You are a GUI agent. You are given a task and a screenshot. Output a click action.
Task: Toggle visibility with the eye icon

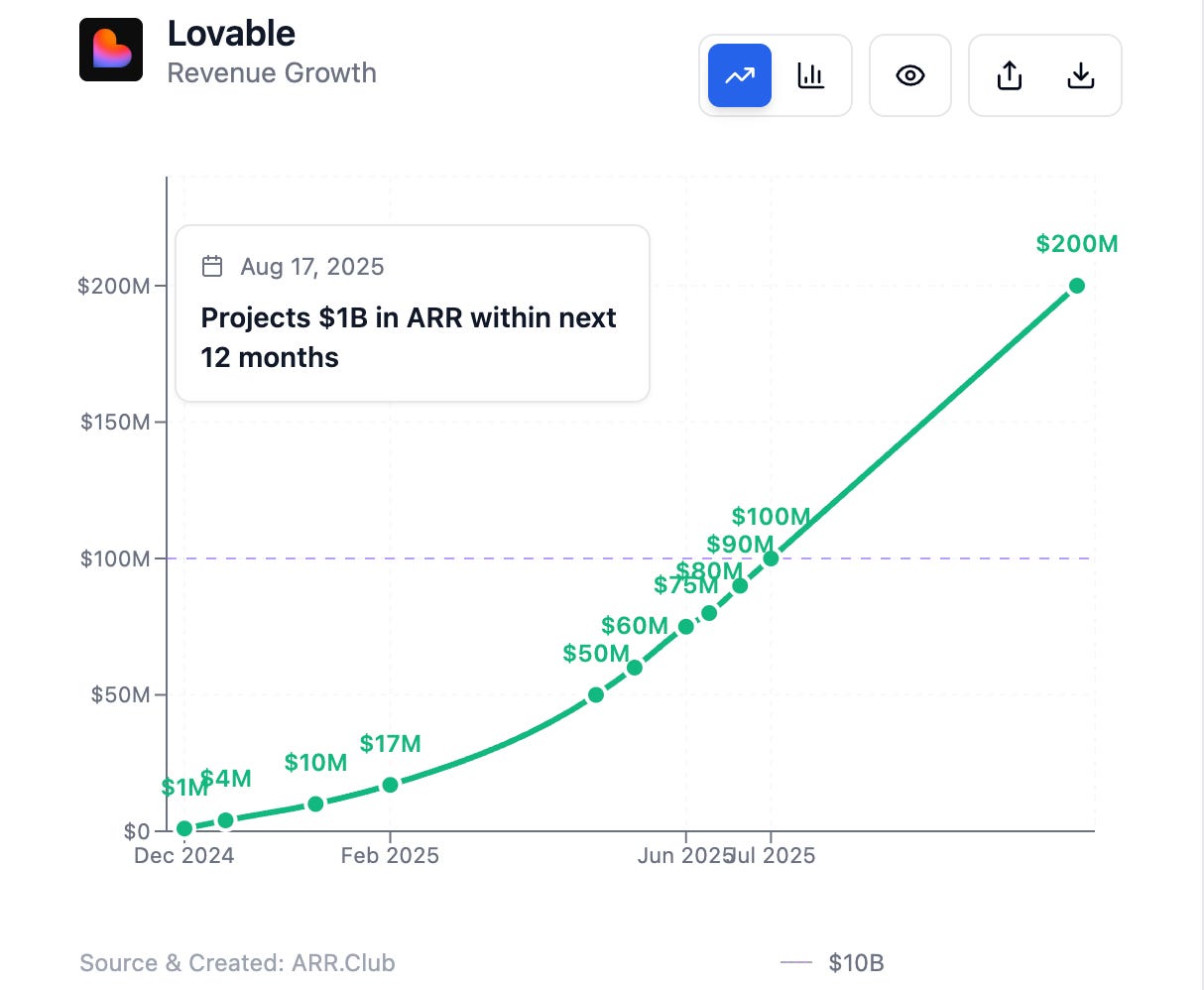pos(910,75)
